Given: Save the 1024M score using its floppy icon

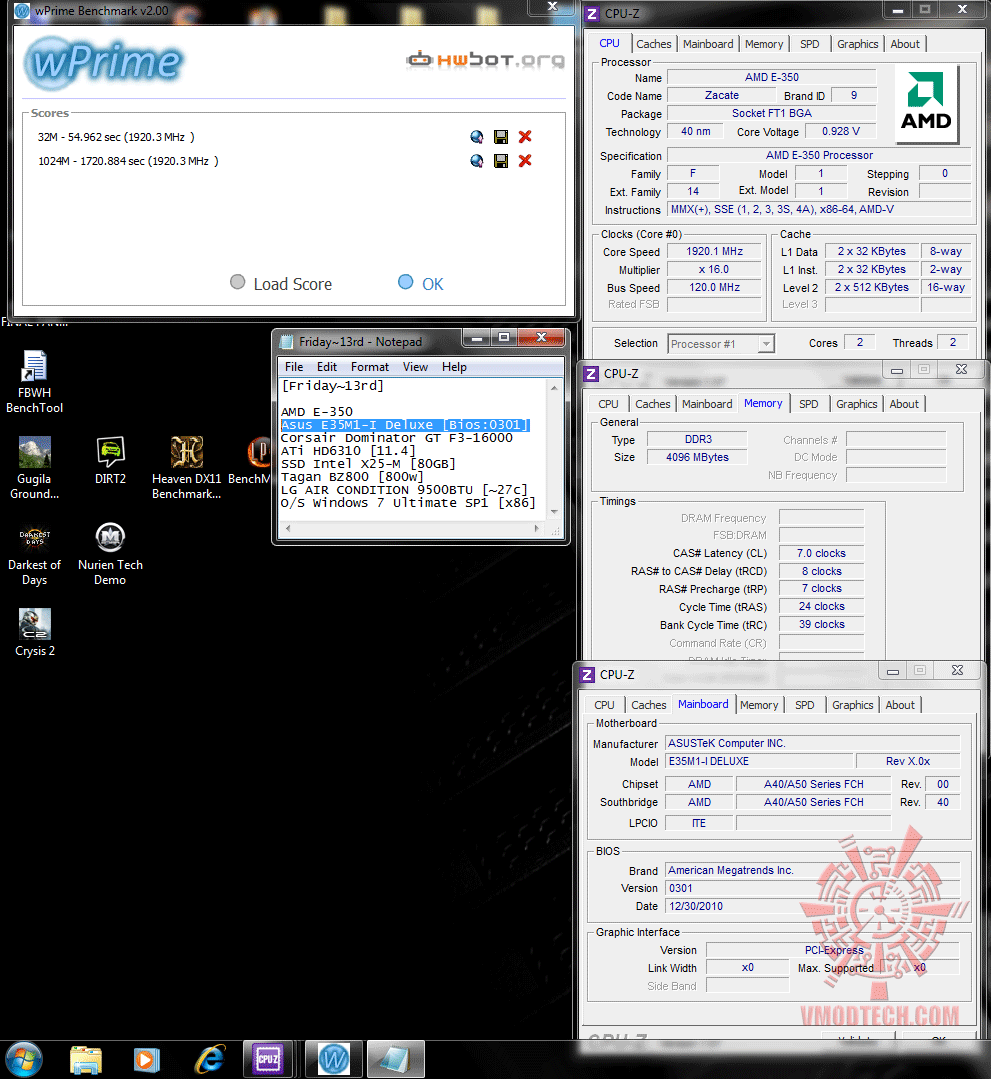Looking at the screenshot, I should click(x=501, y=161).
